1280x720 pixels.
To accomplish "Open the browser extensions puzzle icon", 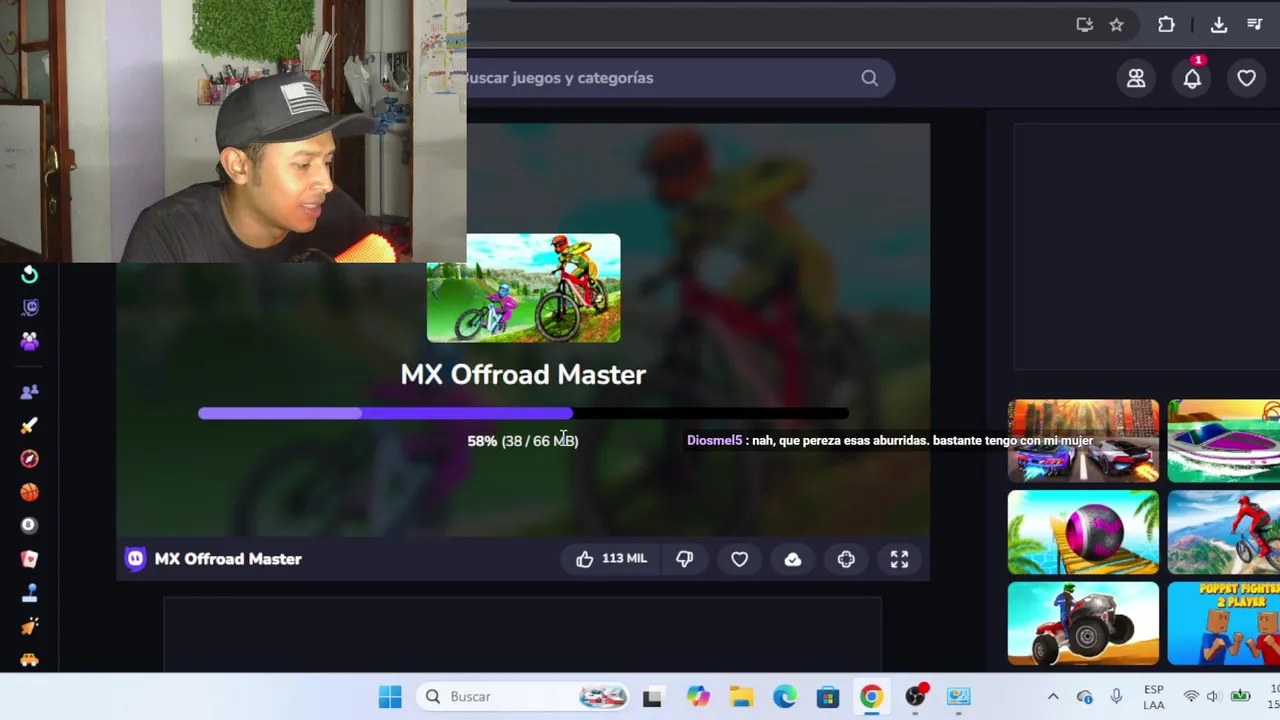I will tap(1166, 25).
